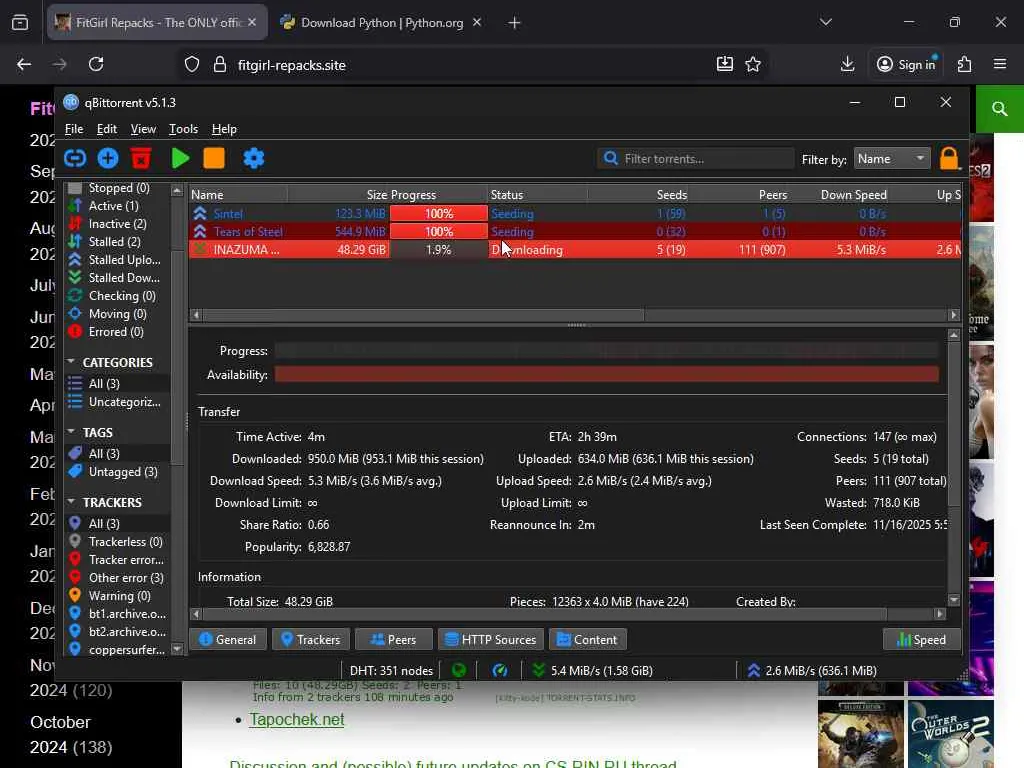Switch to the Peers tab
The height and width of the screenshot is (768, 1024).
(394, 639)
